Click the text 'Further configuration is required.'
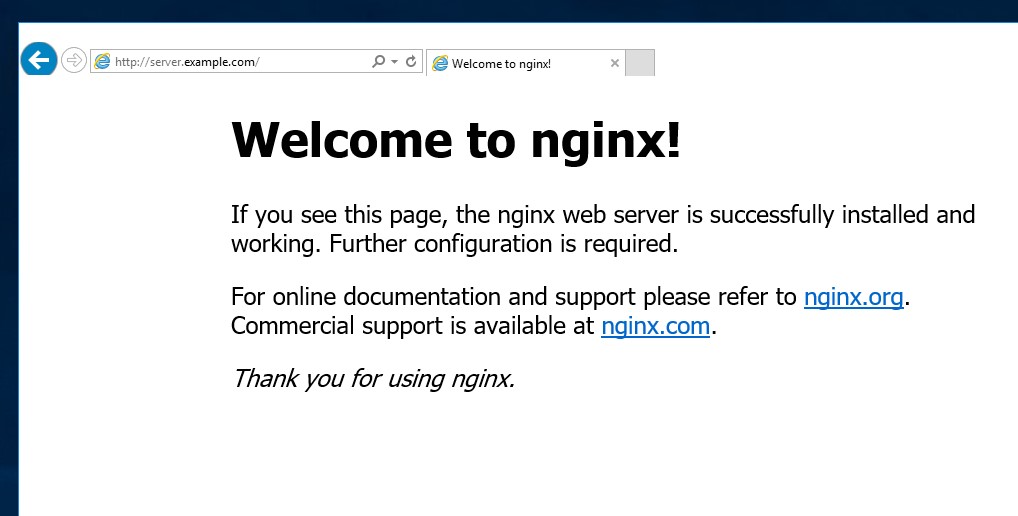 pyautogui.click(x=503, y=244)
